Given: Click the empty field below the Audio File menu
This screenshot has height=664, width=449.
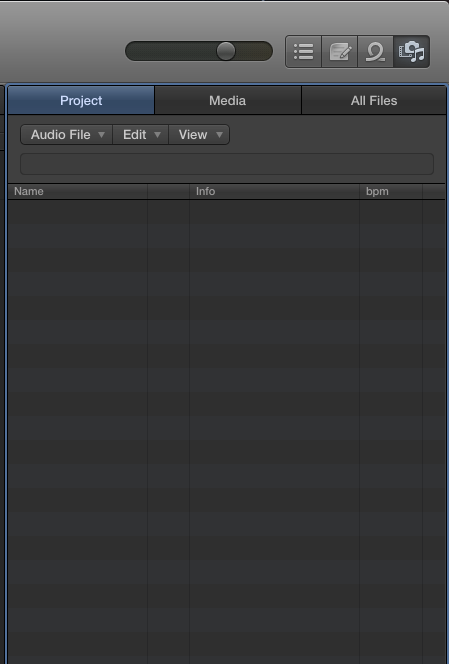Looking at the screenshot, I should (x=227, y=164).
